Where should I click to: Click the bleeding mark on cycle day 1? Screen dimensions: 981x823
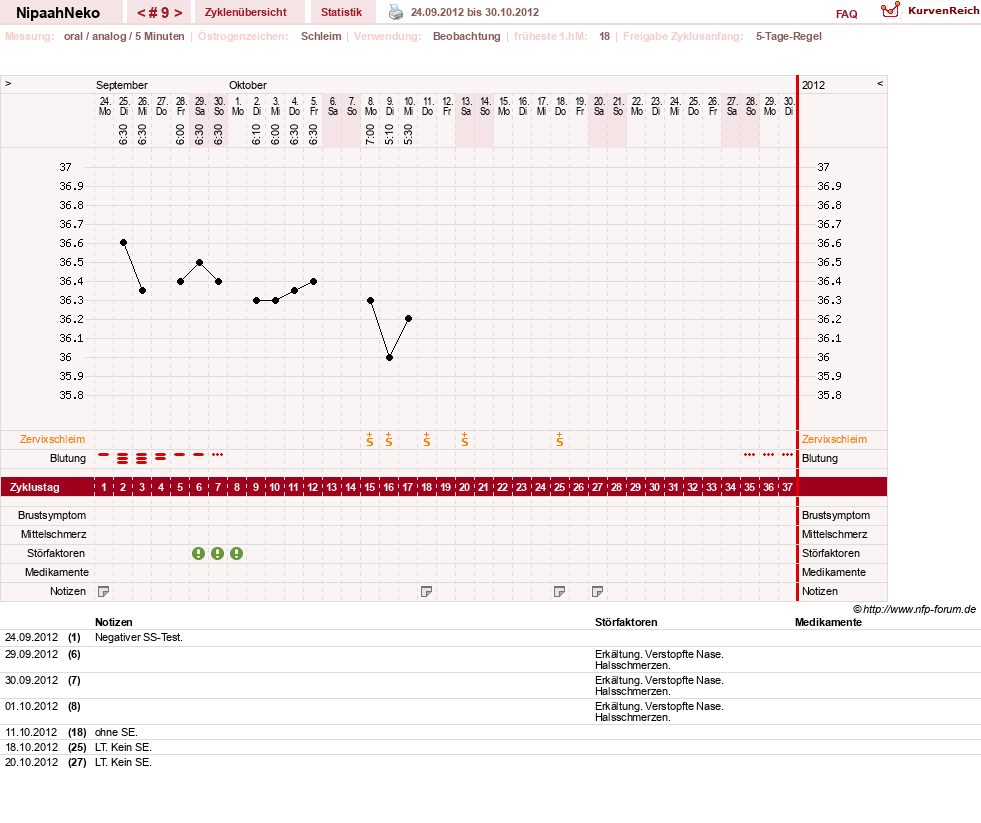(104, 454)
